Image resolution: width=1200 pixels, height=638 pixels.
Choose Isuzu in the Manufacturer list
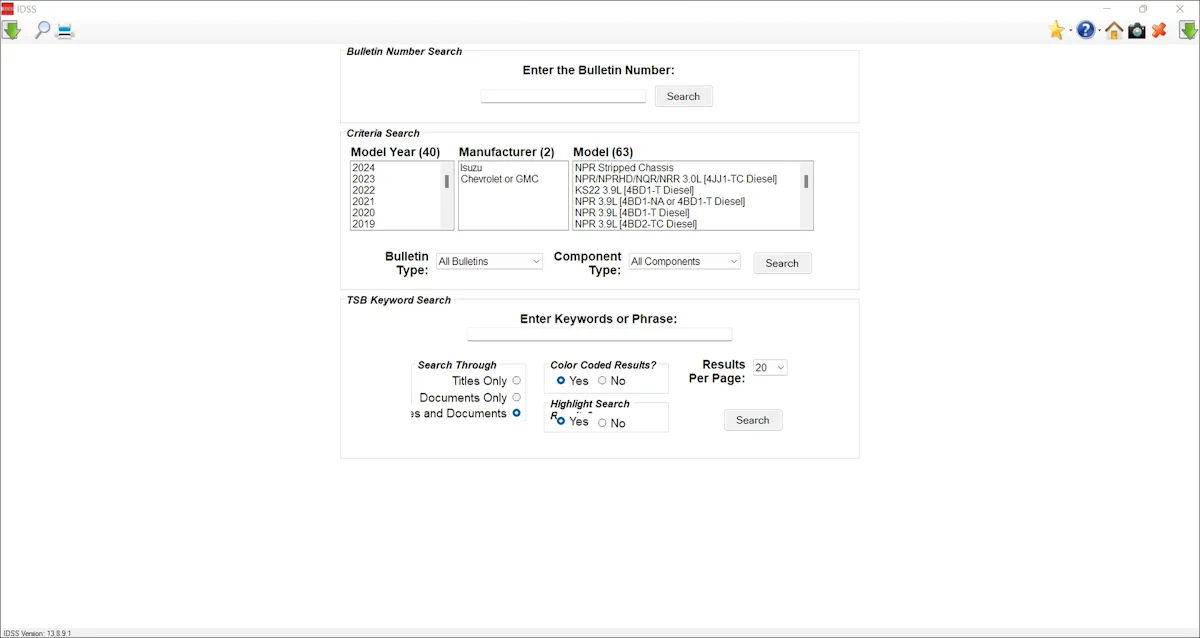(x=471, y=168)
